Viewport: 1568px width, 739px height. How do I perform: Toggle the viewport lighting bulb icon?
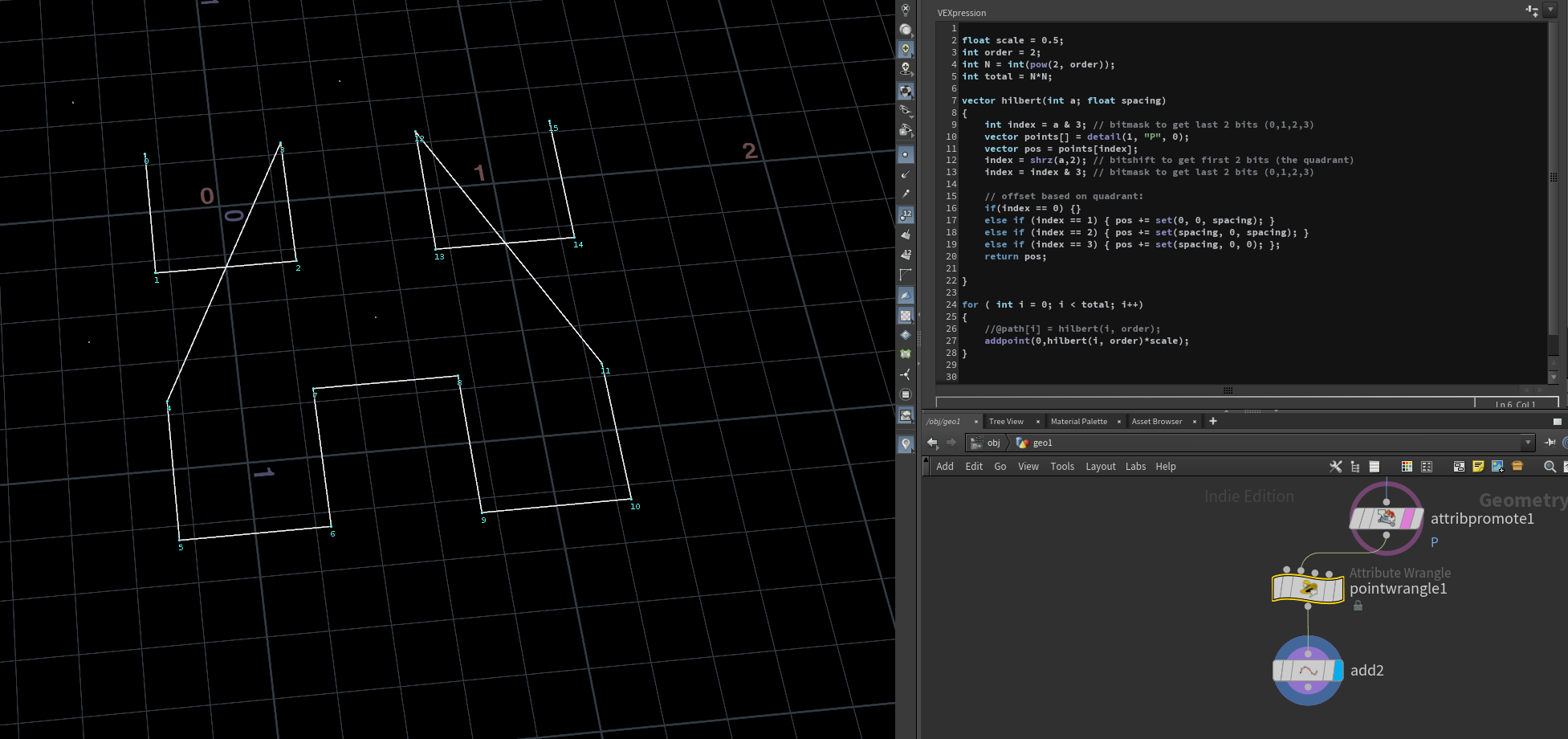coord(906,50)
